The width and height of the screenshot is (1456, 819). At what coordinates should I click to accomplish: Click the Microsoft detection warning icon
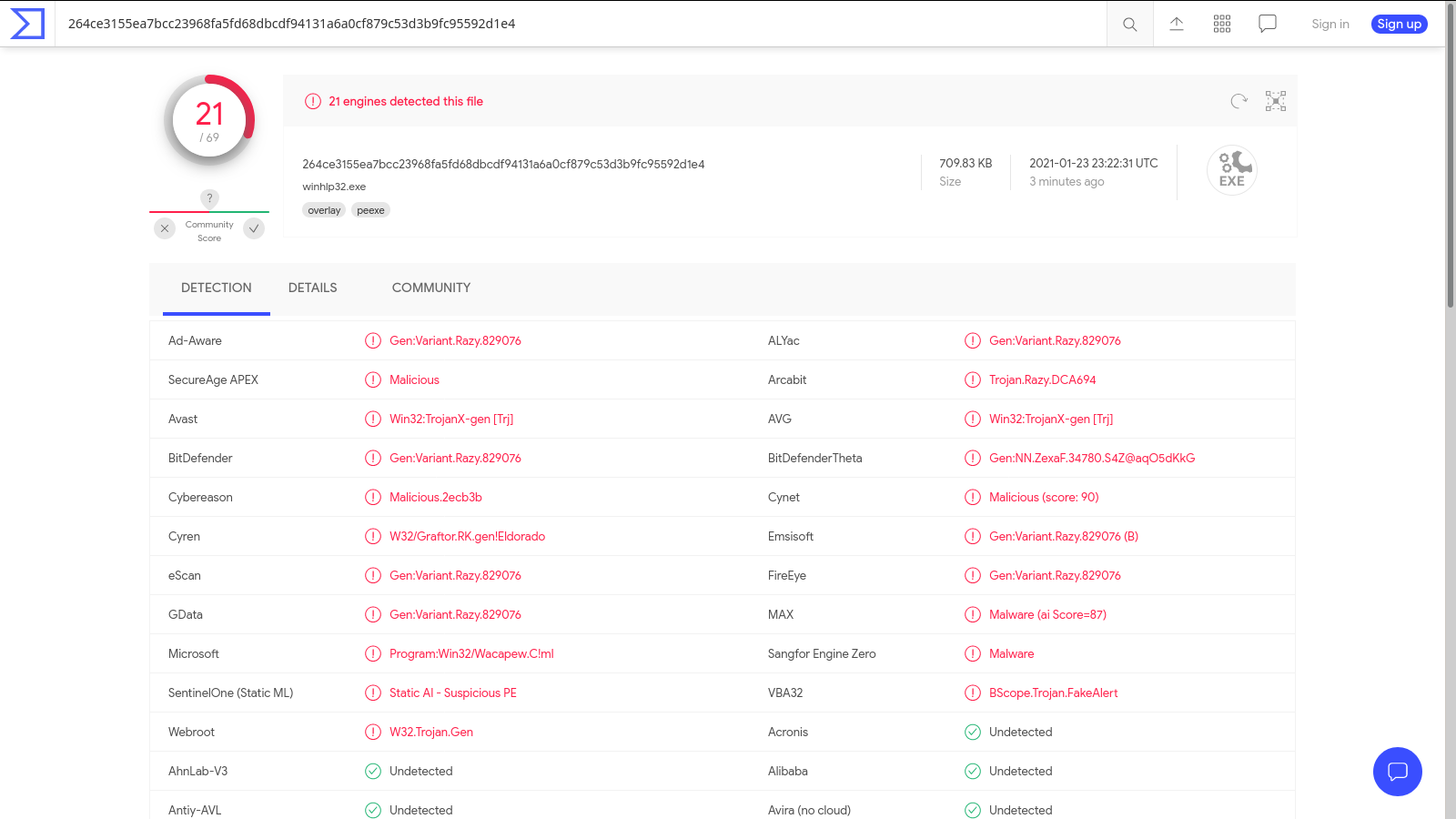[373, 653]
